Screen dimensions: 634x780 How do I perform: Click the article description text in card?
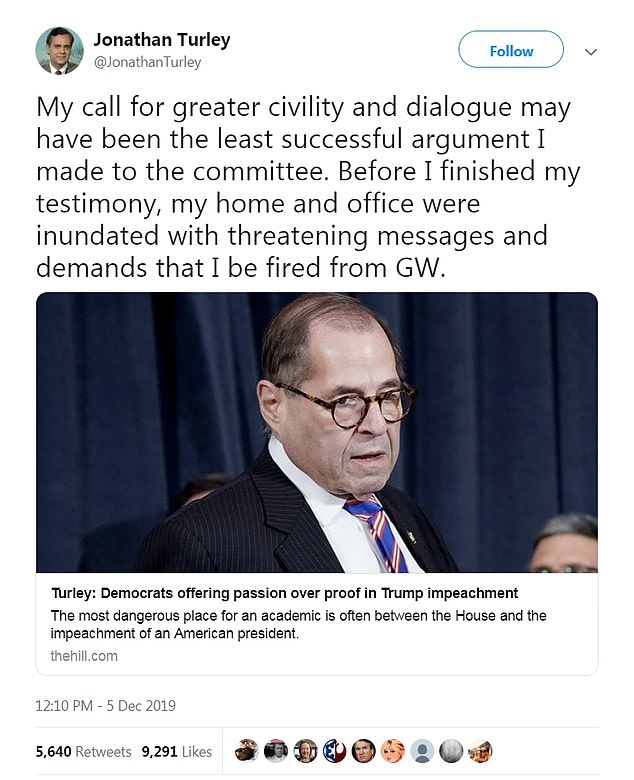click(x=298, y=624)
